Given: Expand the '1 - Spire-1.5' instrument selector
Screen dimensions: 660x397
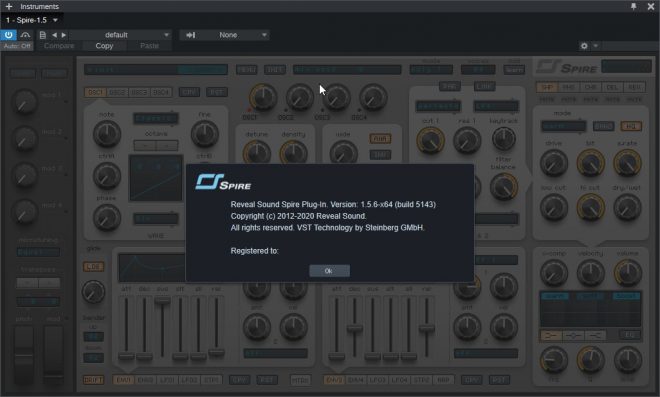Looking at the screenshot, I should 32,20.
